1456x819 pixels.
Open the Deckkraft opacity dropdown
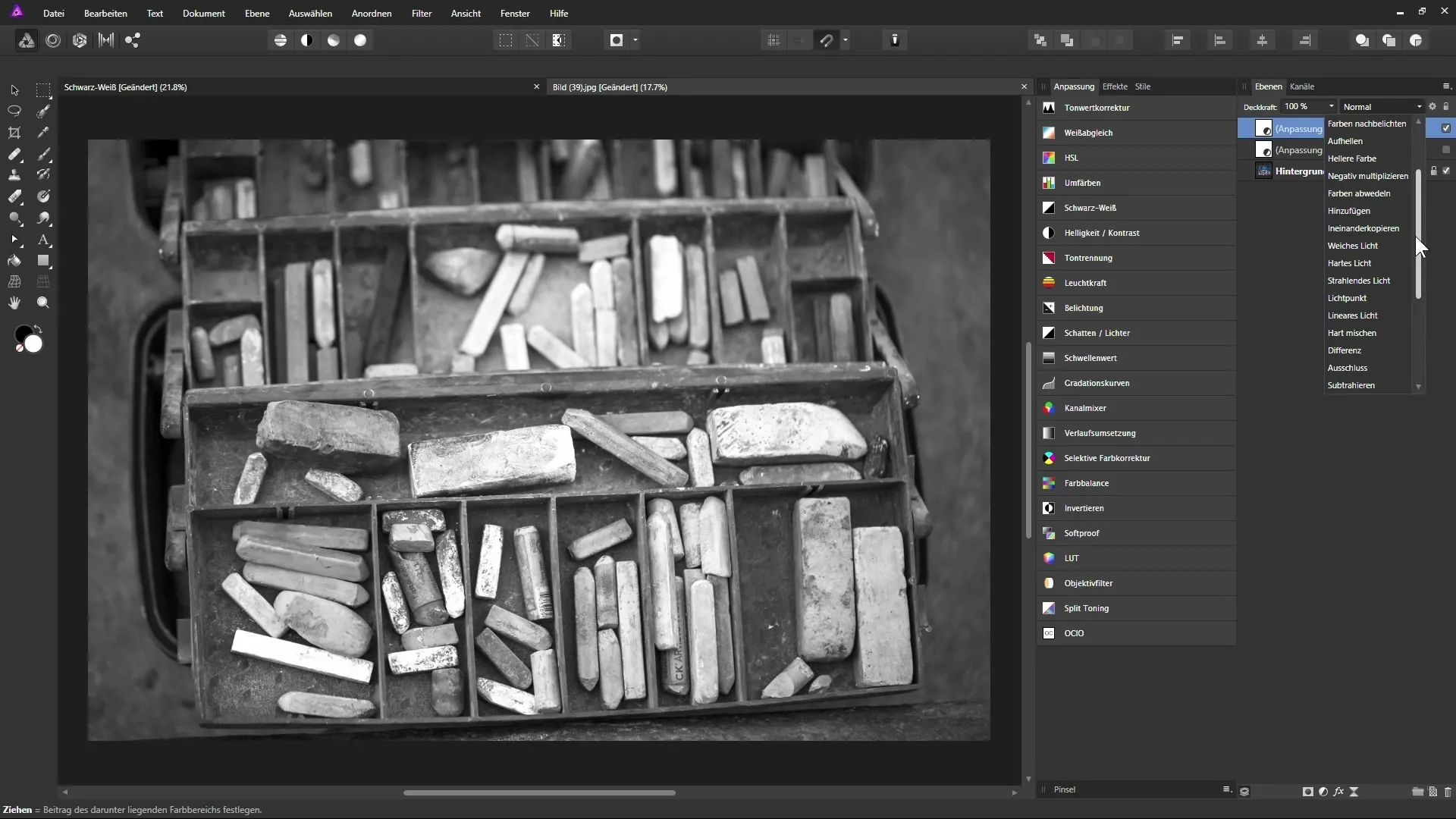coord(1331,107)
